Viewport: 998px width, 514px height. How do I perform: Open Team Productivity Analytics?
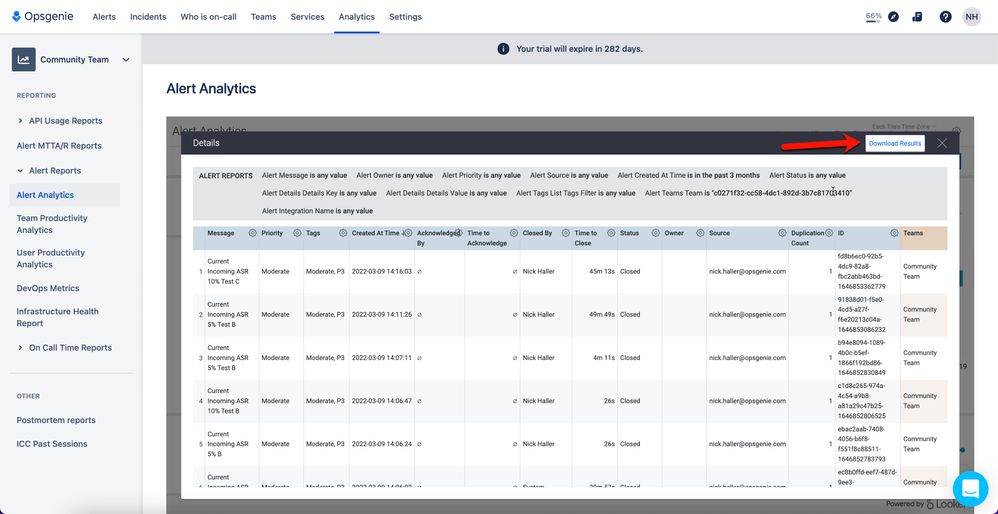(x=52, y=224)
